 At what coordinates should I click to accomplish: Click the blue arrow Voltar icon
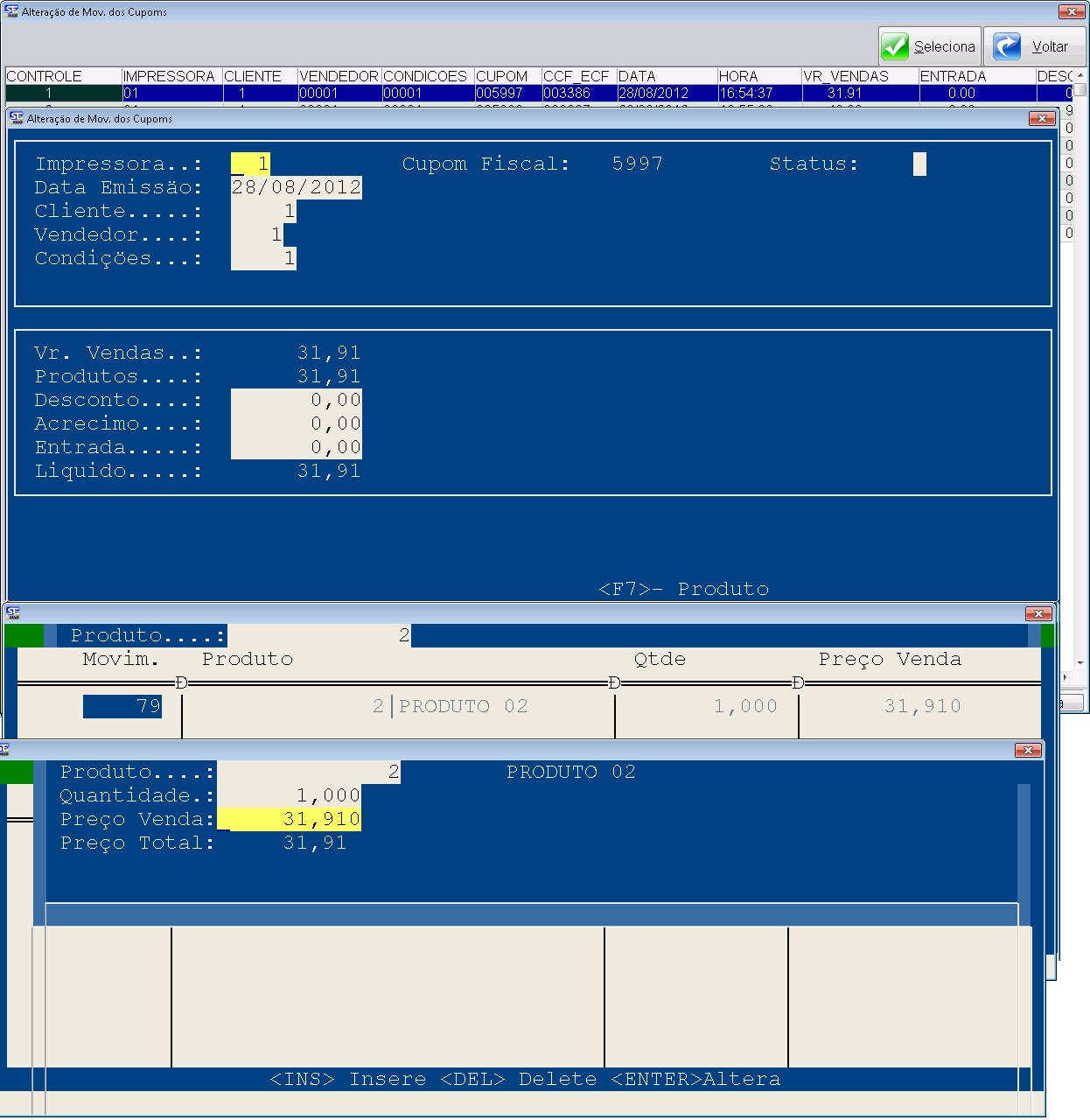click(x=1007, y=46)
